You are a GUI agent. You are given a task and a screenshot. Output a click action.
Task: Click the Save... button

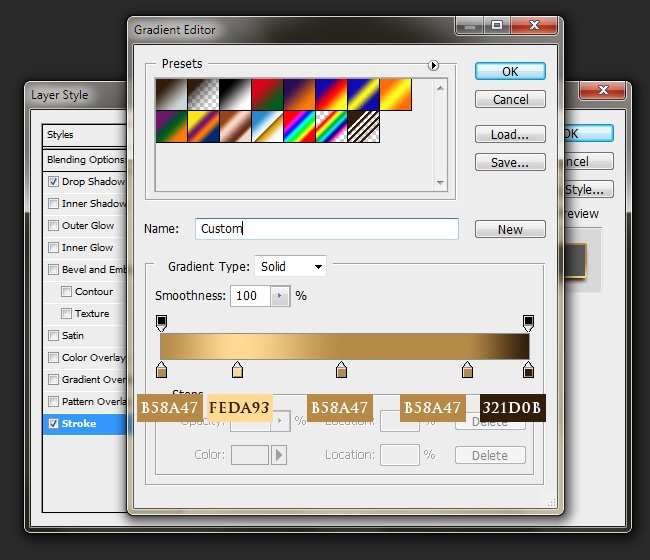(x=510, y=162)
